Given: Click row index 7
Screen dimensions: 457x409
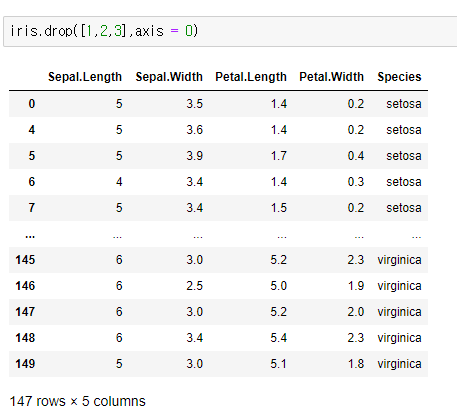Looking at the screenshot, I should (32, 208).
